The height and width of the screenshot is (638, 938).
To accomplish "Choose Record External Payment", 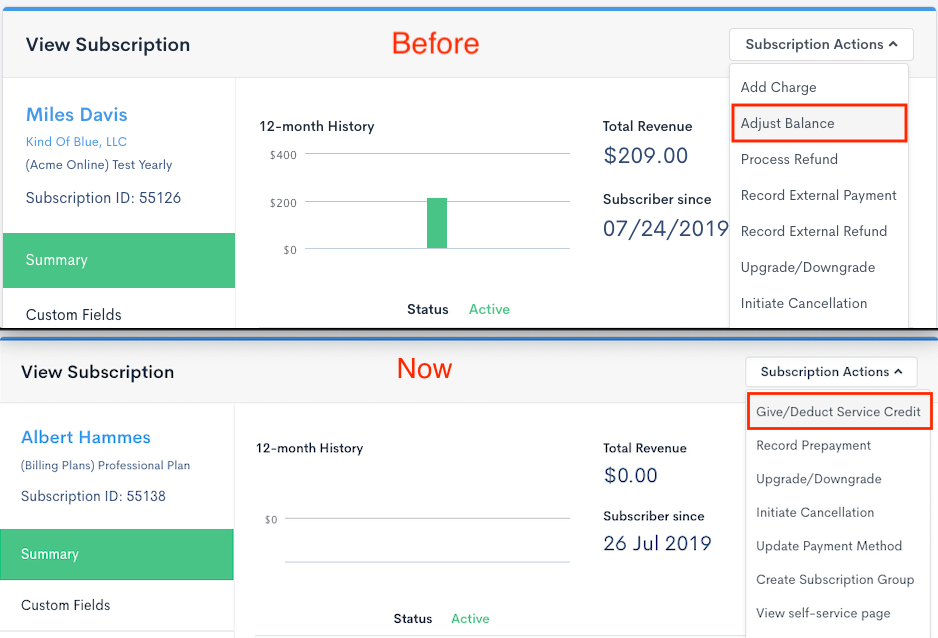I will pos(818,196).
